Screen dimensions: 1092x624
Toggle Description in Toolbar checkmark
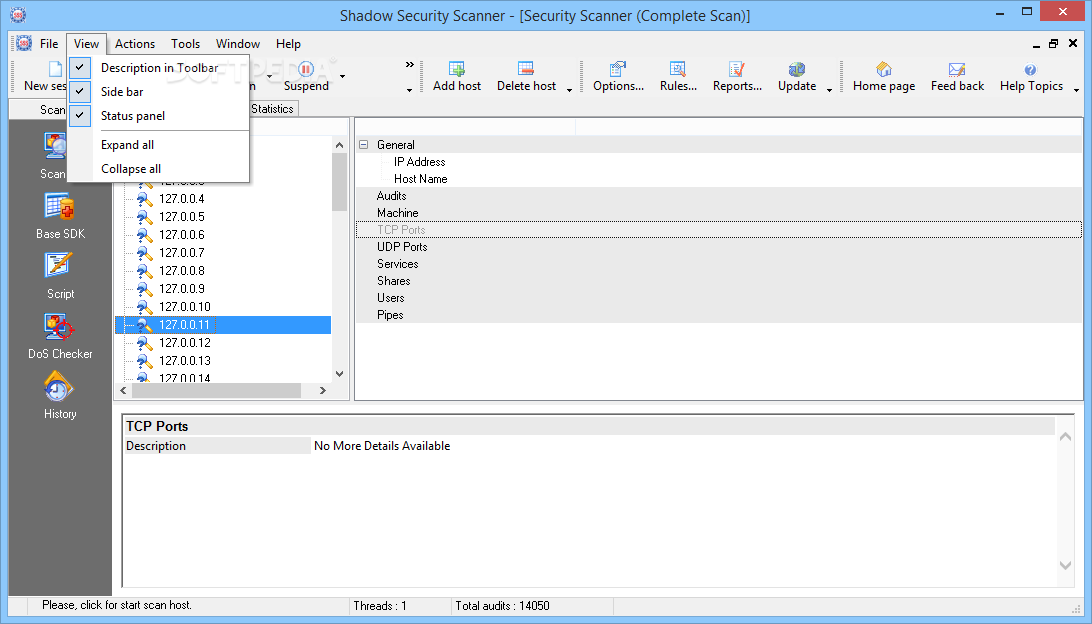tap(80, 68)
